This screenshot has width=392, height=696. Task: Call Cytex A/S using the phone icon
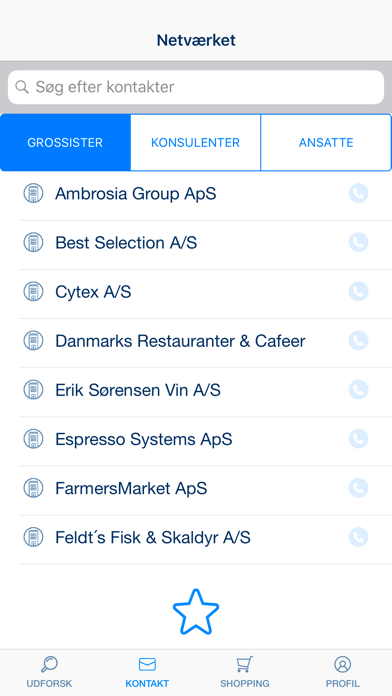pyautogui.click(x=358, y=292)
